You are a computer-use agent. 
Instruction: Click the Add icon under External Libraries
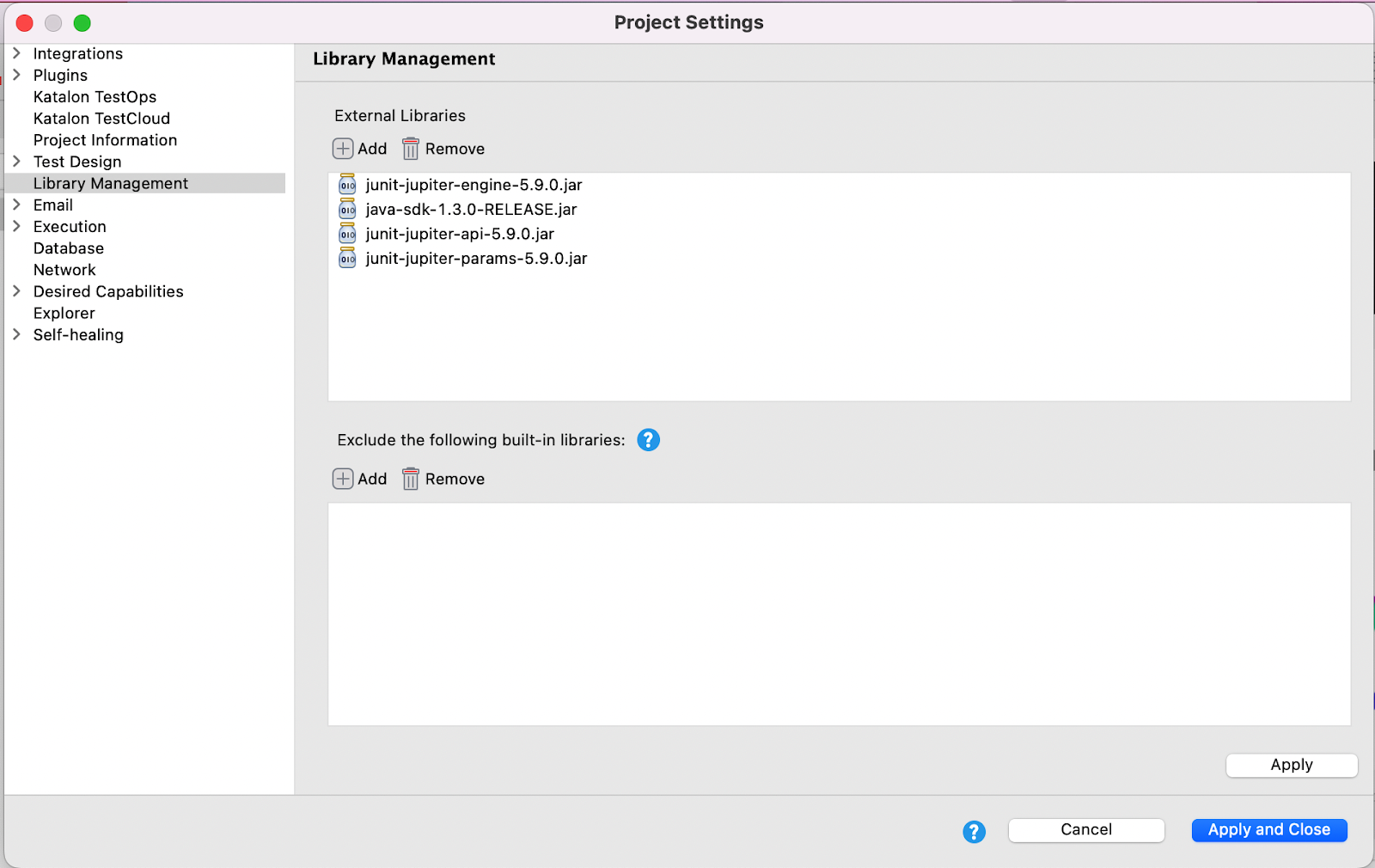tap(342, 149)
